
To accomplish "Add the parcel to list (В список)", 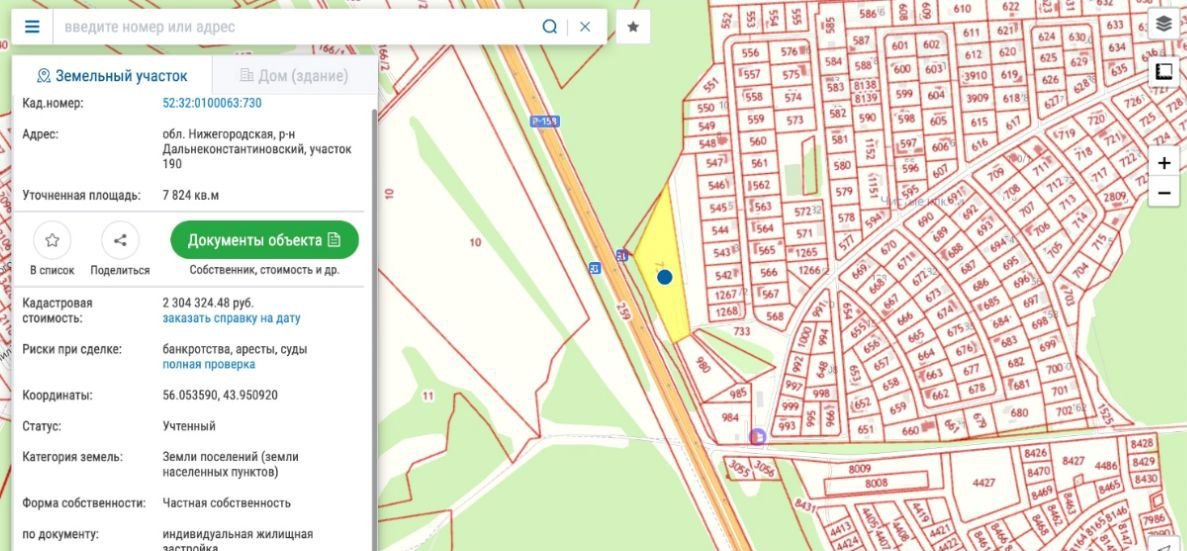I will (52, 241).
